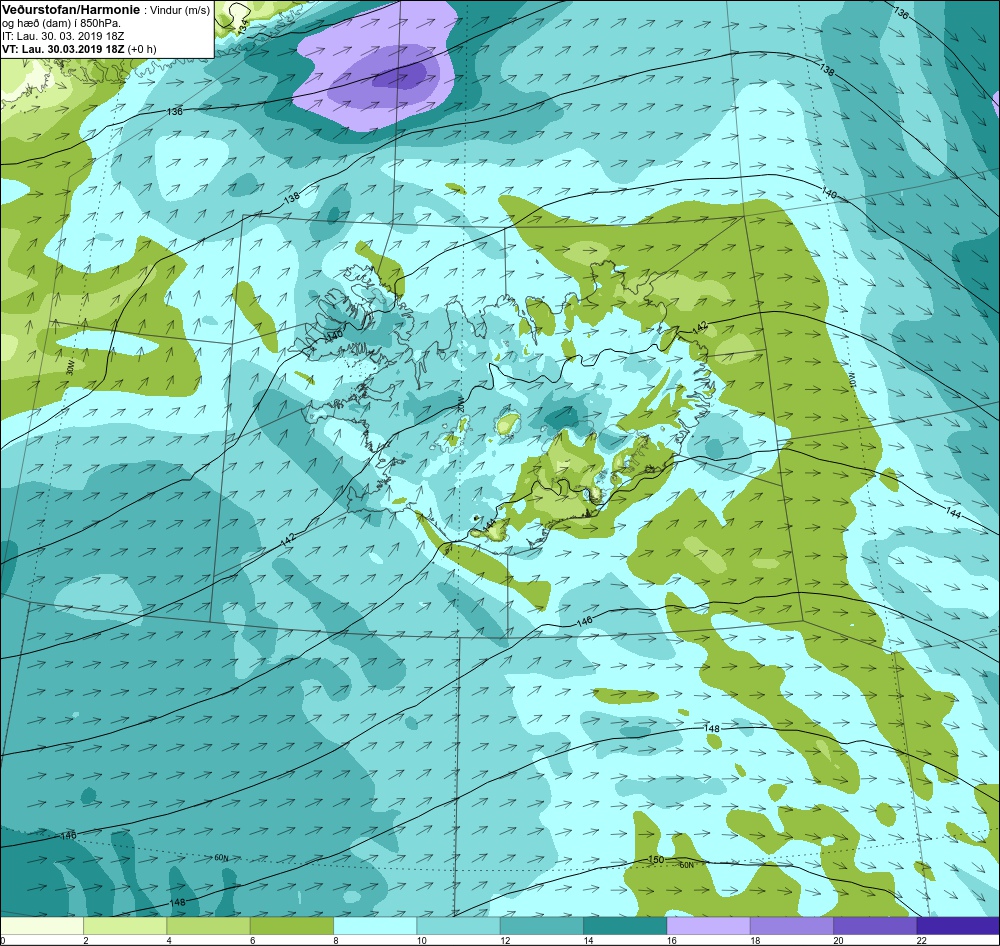Click legend value "4"

(x=169, y=940)
